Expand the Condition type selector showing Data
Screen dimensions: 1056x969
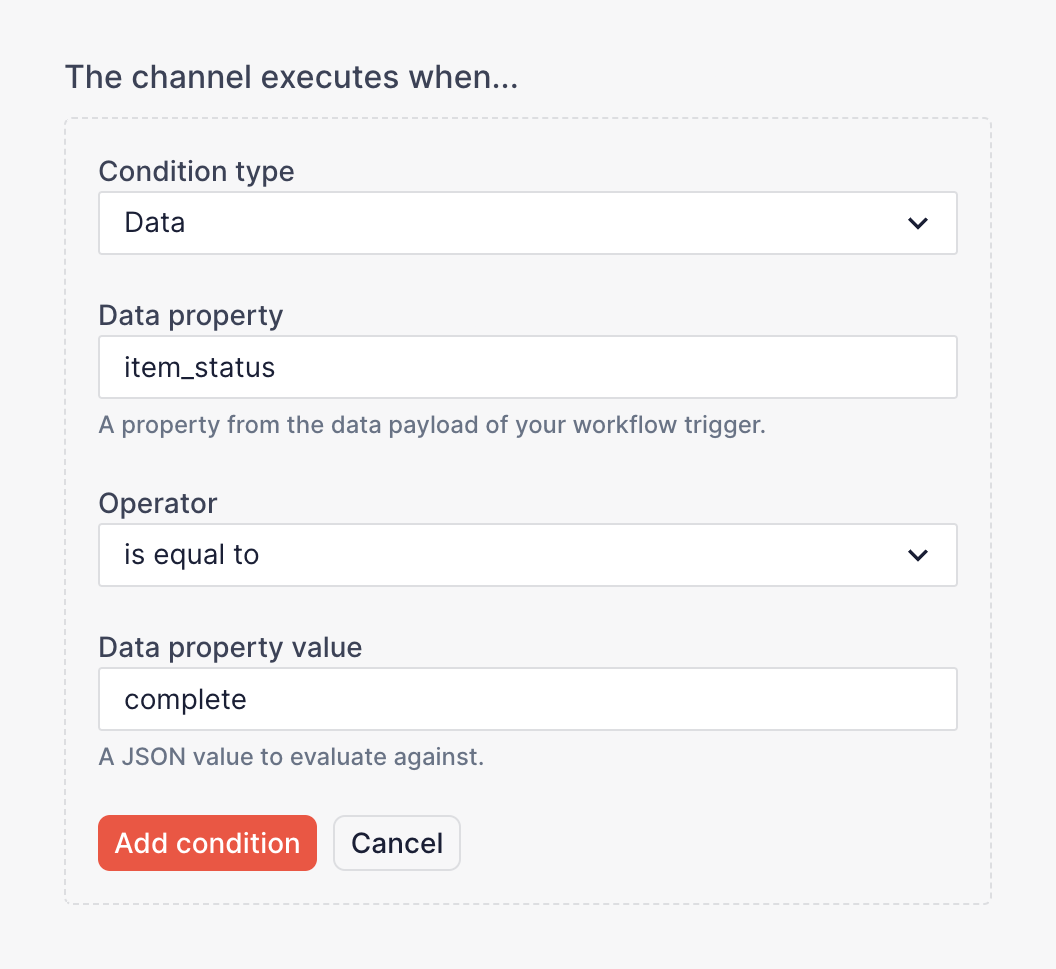[x=528, y=223]
